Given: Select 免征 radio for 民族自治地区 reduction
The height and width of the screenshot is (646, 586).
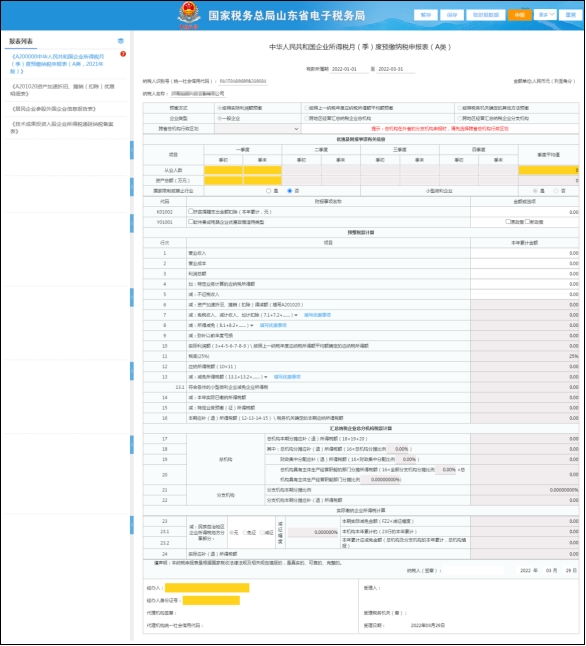Looking at the screenshot, I should [245, 532].
